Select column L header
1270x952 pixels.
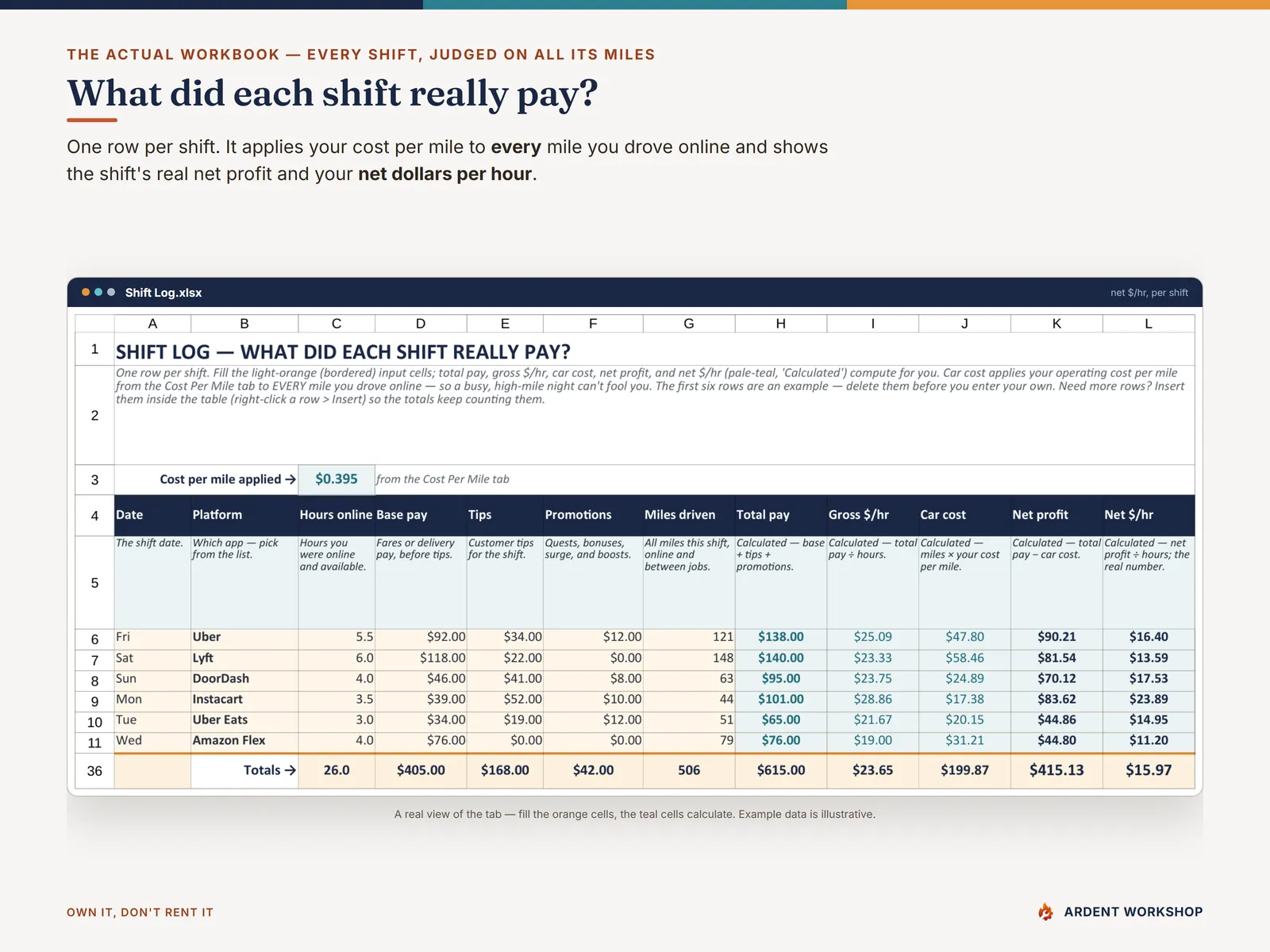coord(1149,324)
